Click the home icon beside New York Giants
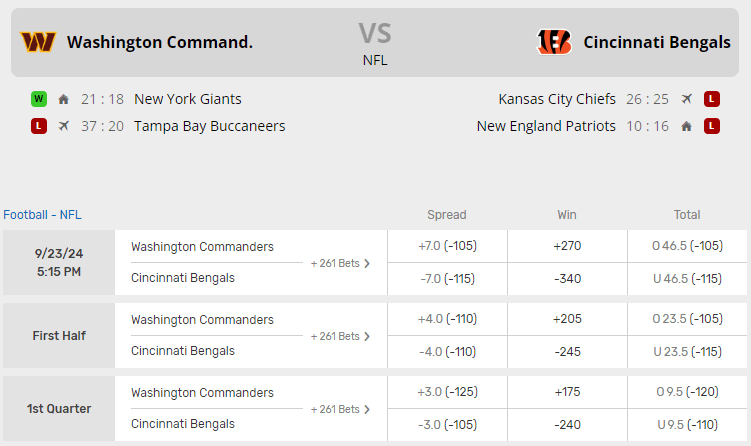 (64, 99)
